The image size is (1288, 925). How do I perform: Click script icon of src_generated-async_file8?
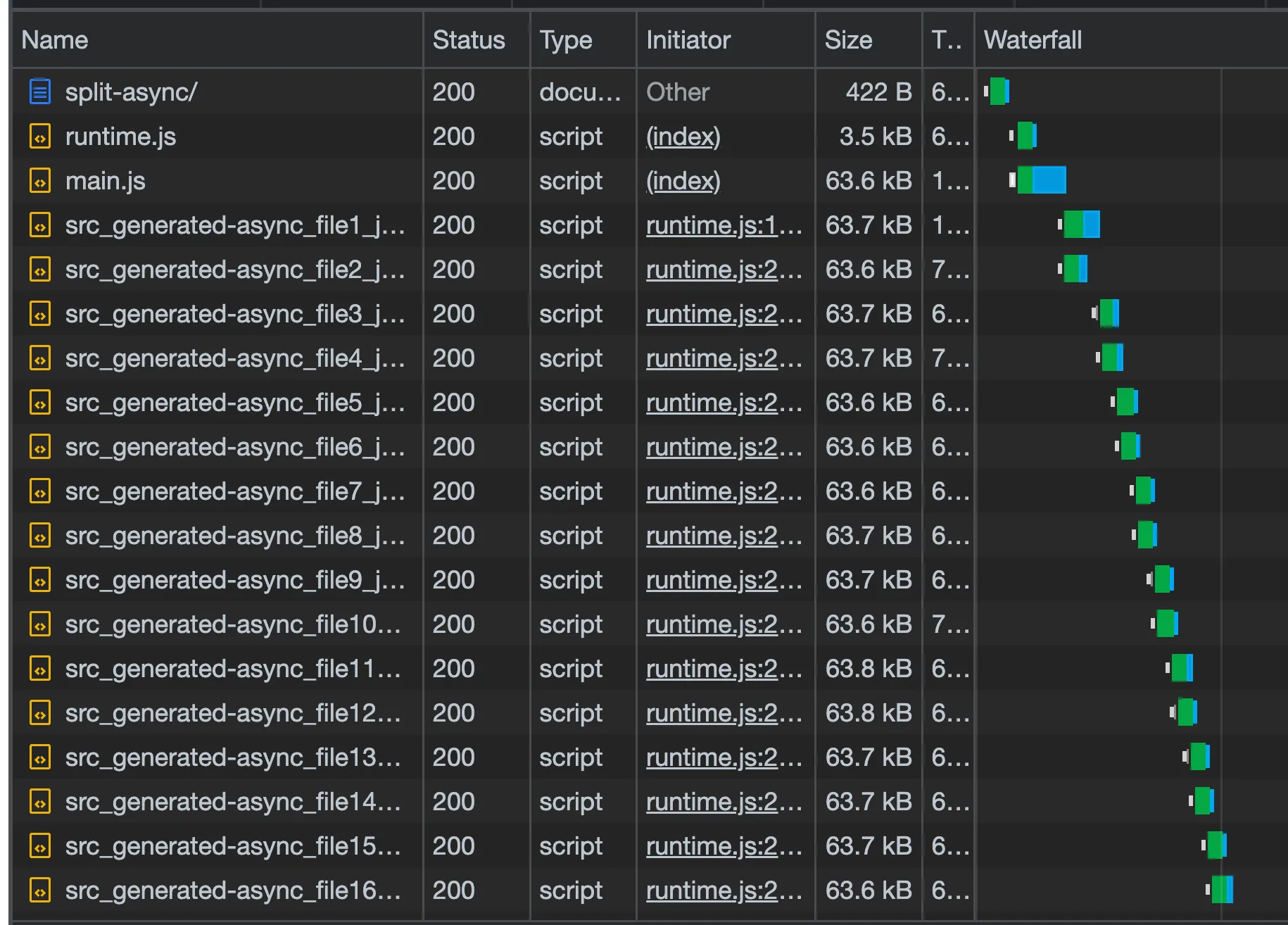pos(40,536)
